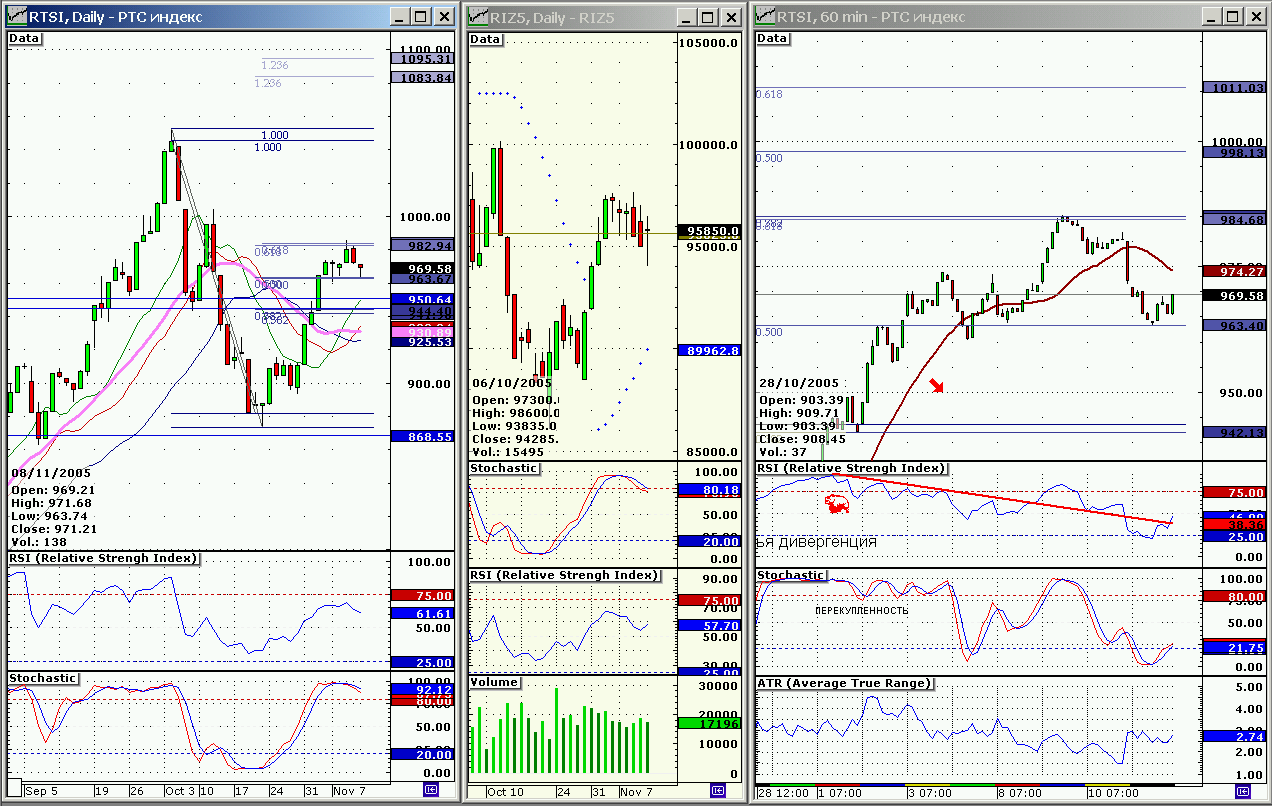Minimize the RTSI Daily chart window
This screenshot has height=806, width=1272.
click(398, 17)
